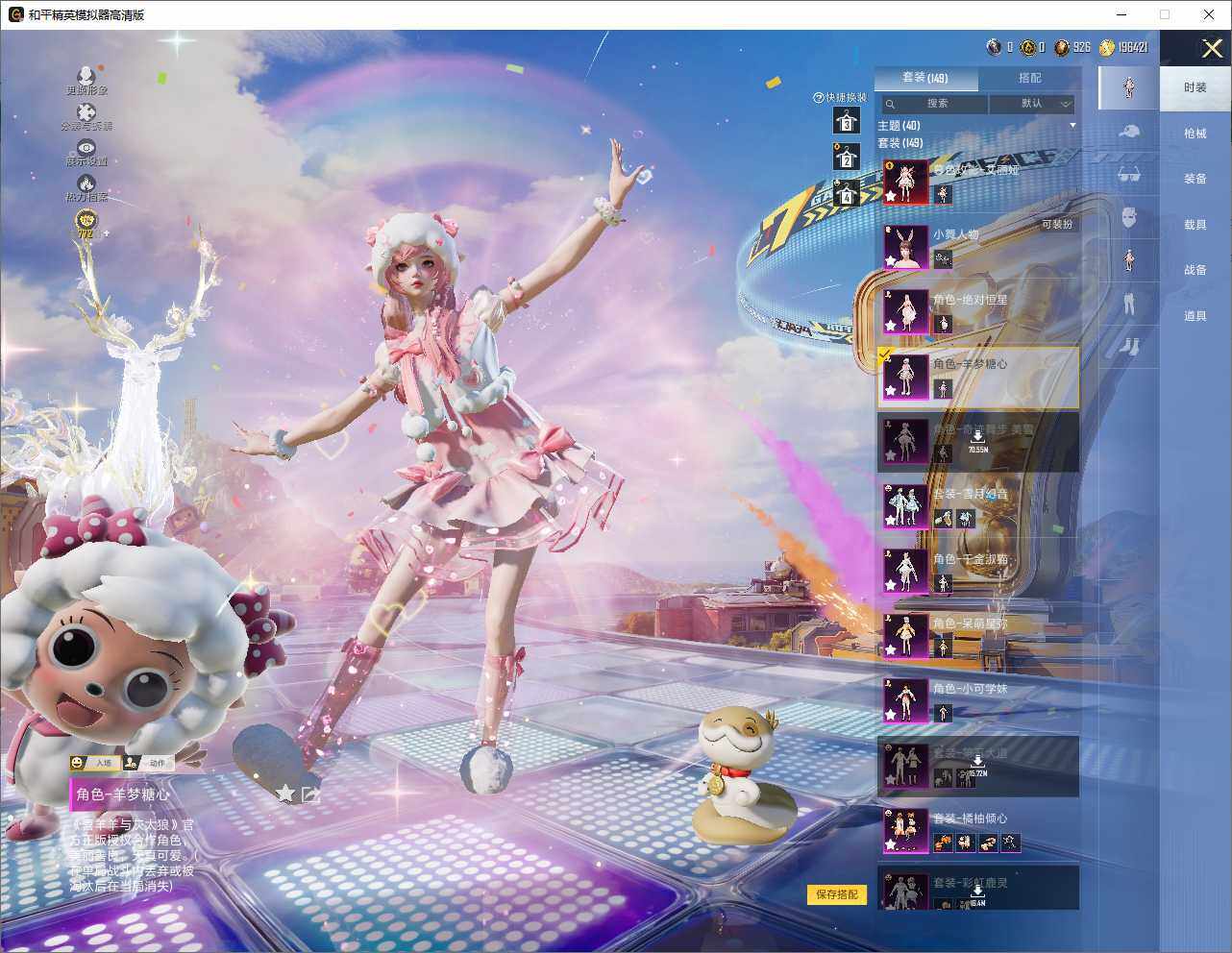This screenshot has height=953, width=1232.
Task: Collapse the 主题(40) section arrow
Action: point(1072,126)
